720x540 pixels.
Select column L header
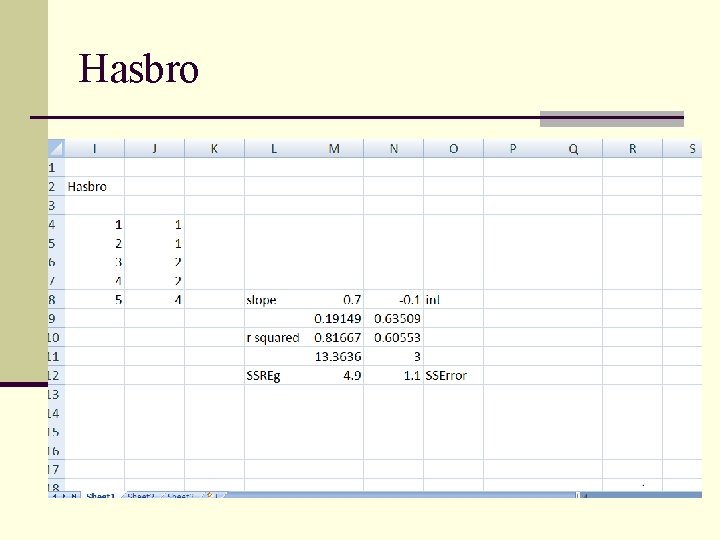click(x=274, y=148)
